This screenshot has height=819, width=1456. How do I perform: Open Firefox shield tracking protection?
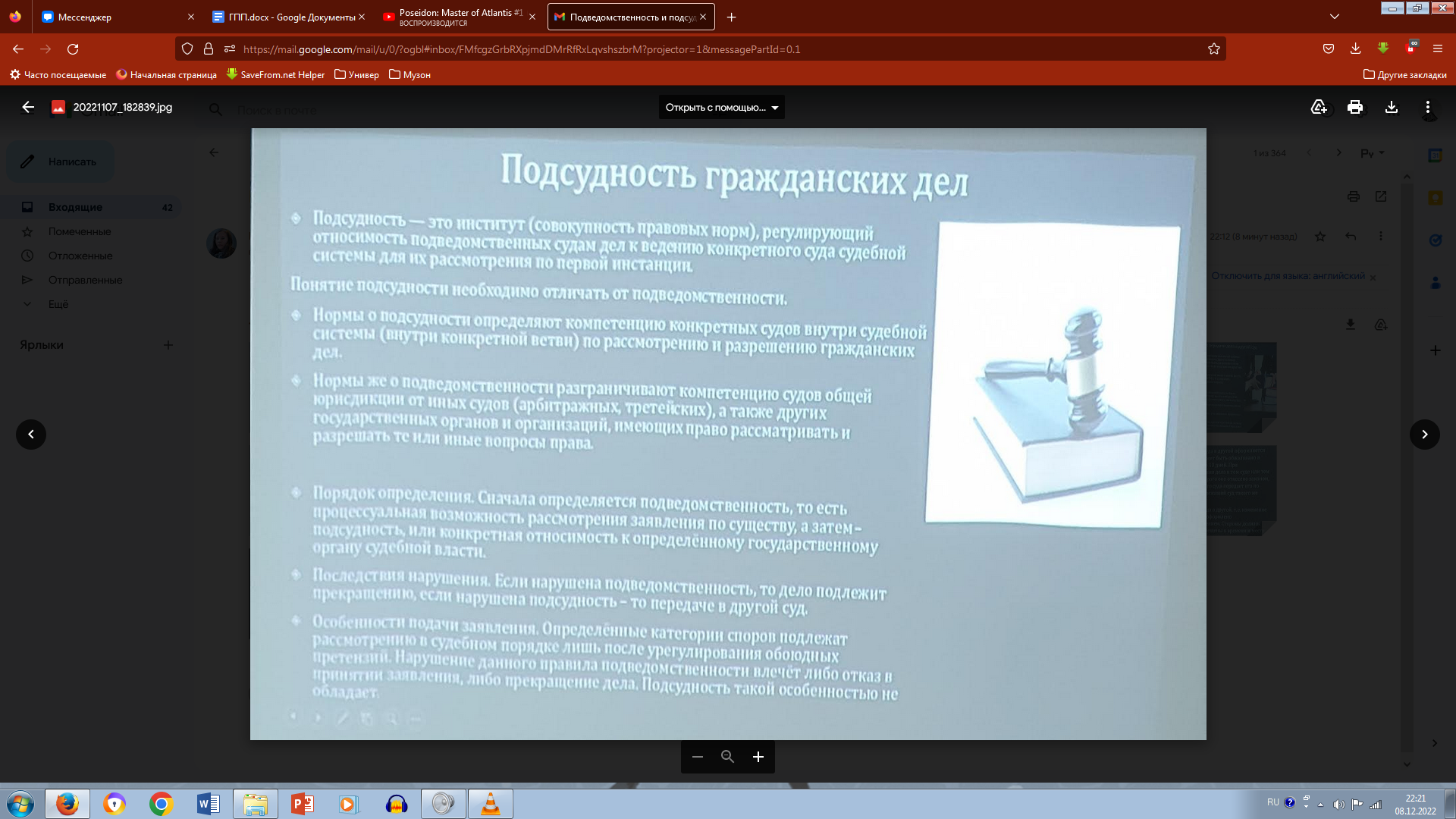click(x=187, y=49)
